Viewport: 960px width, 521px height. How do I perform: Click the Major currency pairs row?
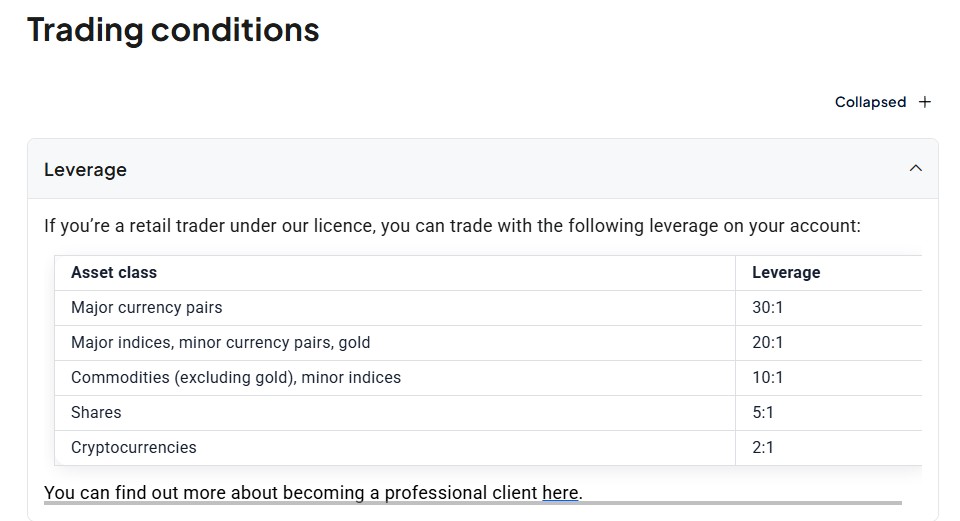488,308
